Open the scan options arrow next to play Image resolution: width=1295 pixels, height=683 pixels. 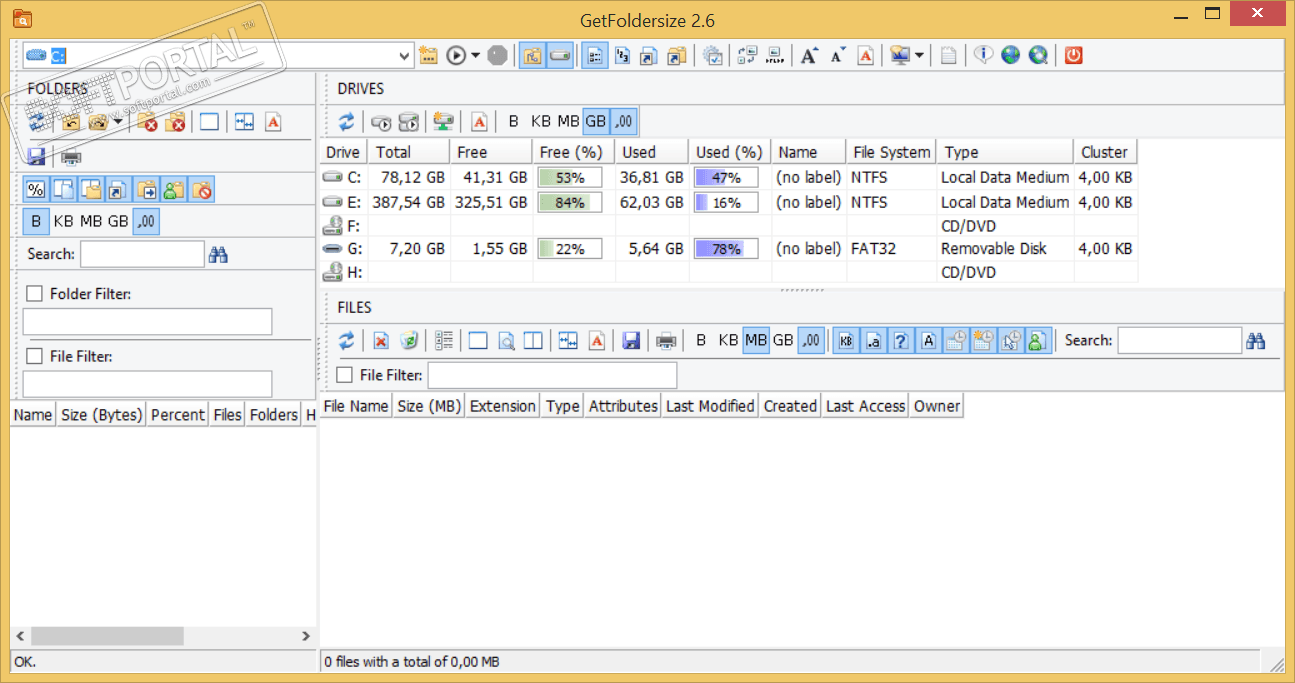[476, 56]
